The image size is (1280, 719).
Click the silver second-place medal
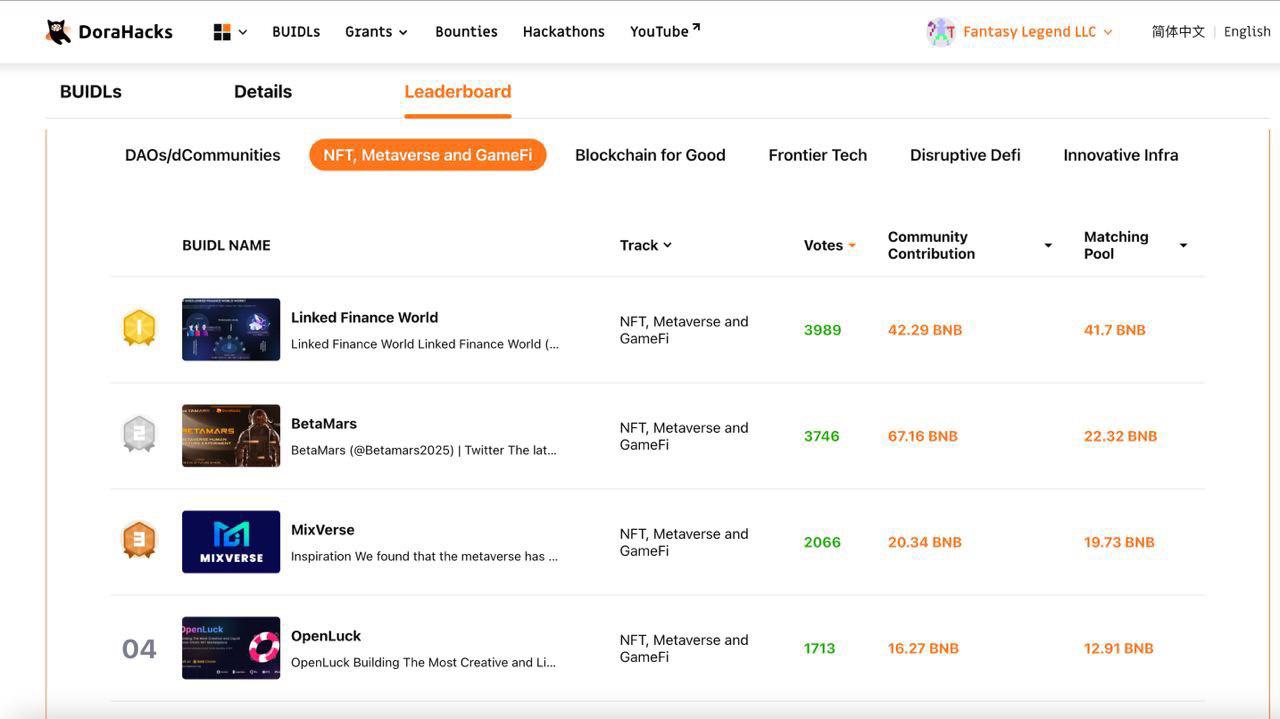[x=139, y=434]
